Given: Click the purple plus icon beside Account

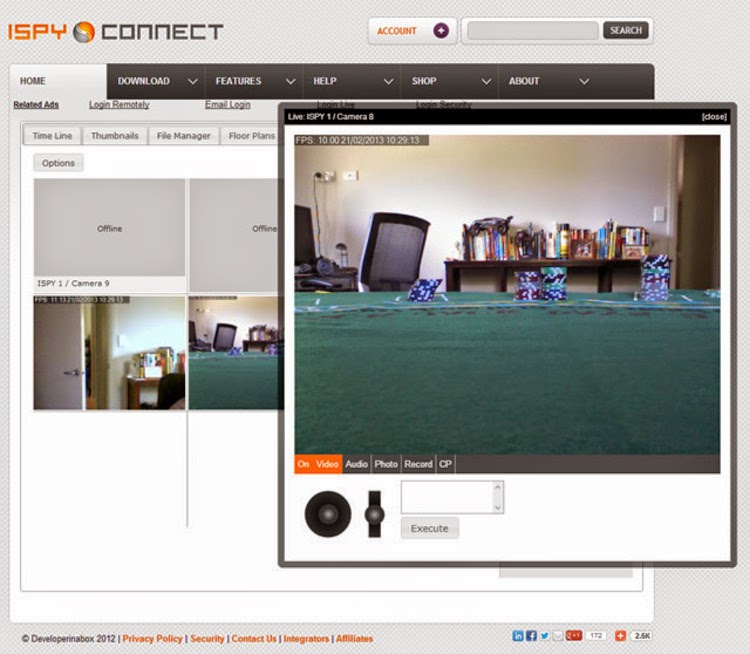Looking at the screenshot, I should 441,31.
